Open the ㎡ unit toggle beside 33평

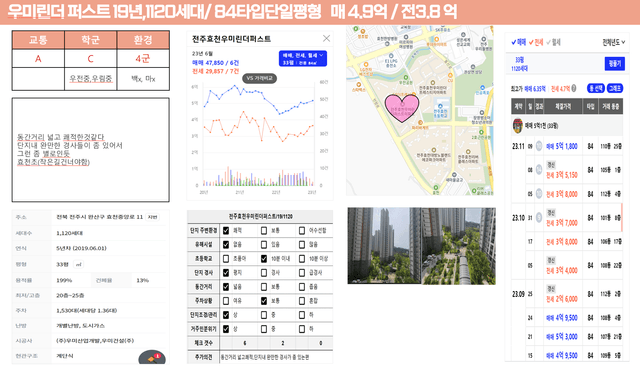click(x=78, y=264)
